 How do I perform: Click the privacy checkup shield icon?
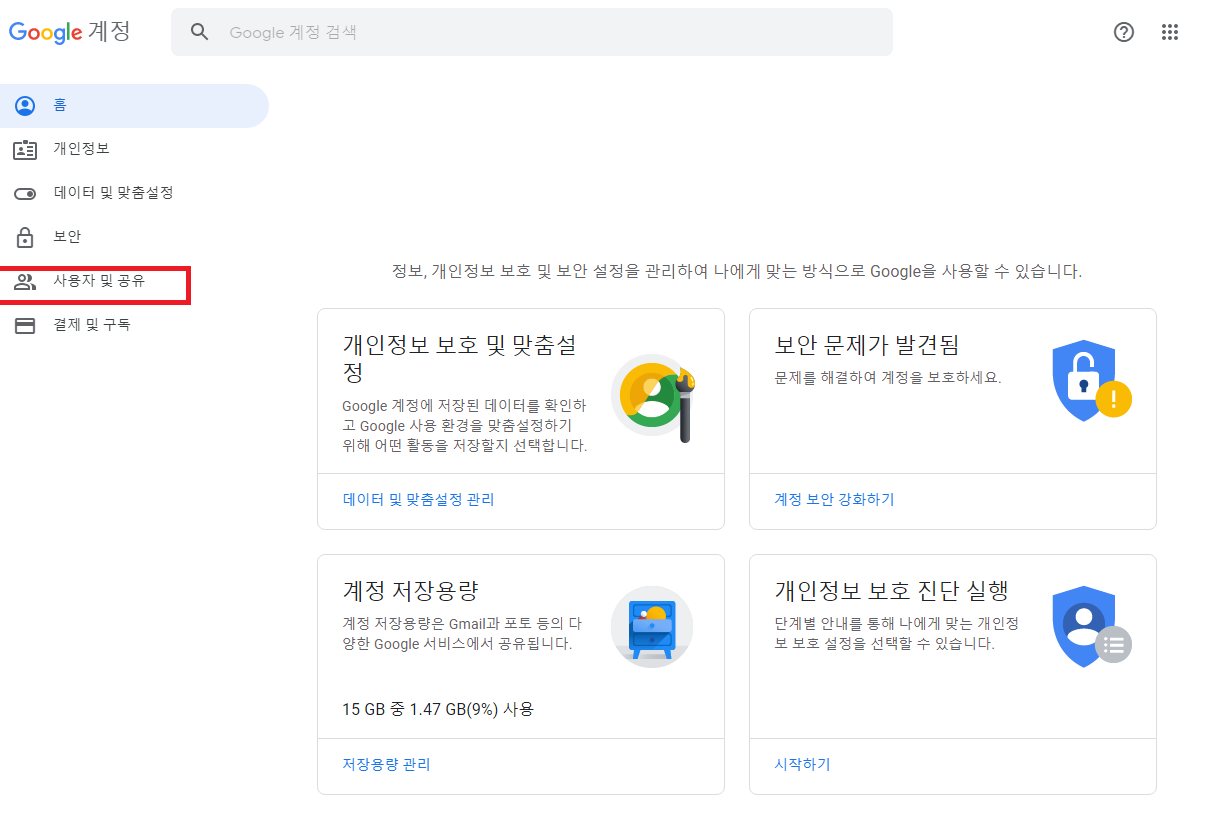1084,625
